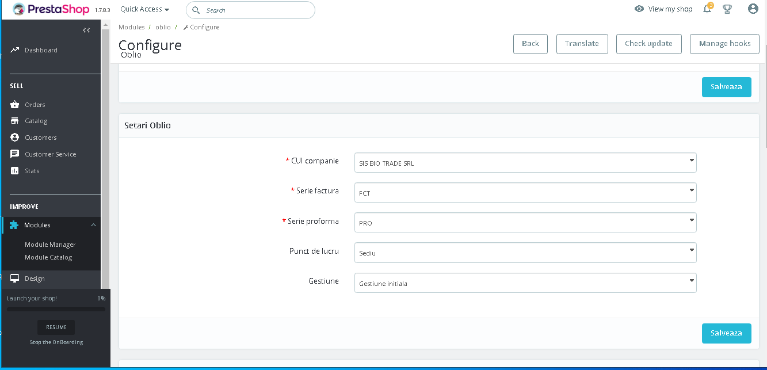The height and width of the screenshot is (370, 767).
Task: Click the Setari Oblio panel heading
Action: tap(147, 125)
